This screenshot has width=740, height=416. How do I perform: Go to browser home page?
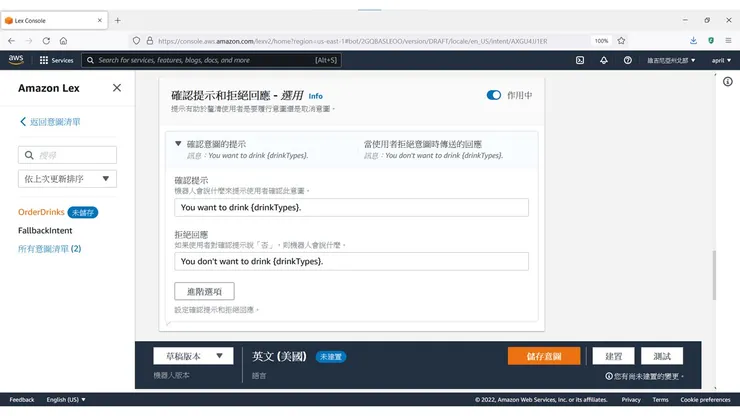(63, 41)
